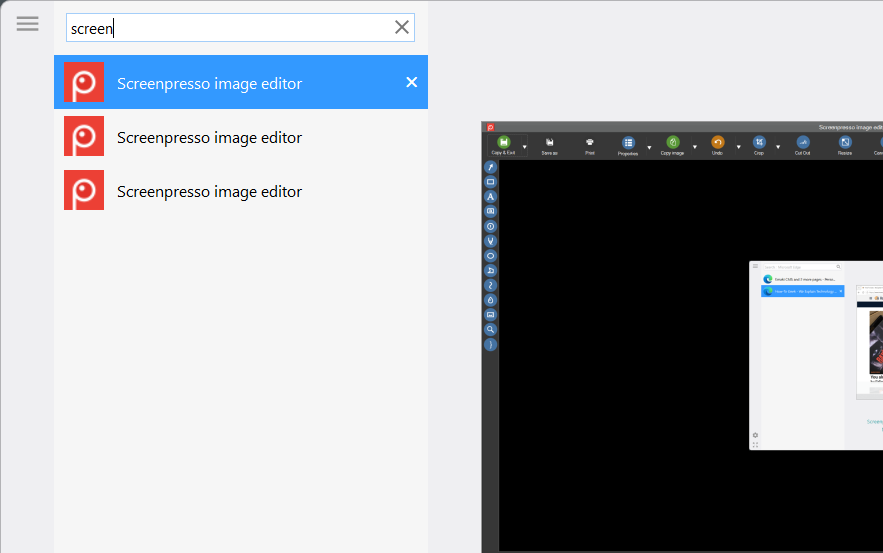883x553 pixels.
Task: Select the highlighter tool in preview sidebar
Action: [x=490, y=241]
